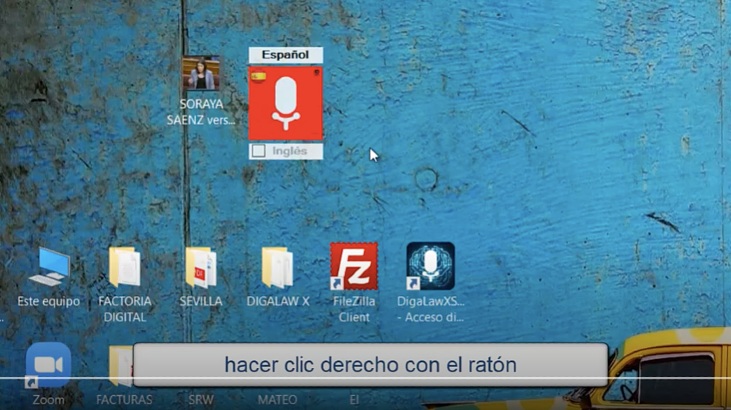Screen dimensions: 731x410
Task: Click the SRW label text
Action: (x=201, y=400)
